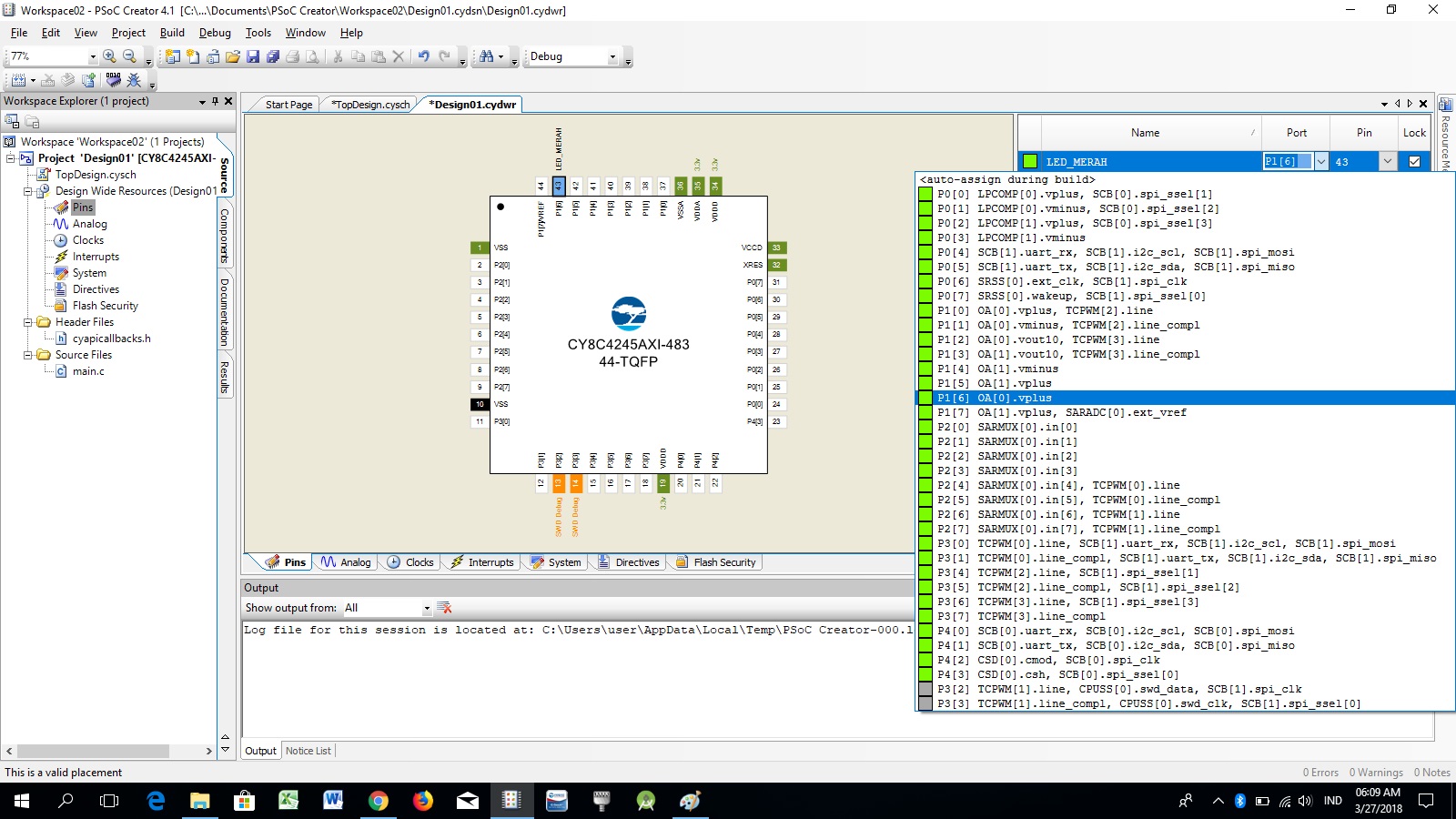Screen dimensions: 1456x819
Task: Open the Tools menu
Action: pos(258,33)
